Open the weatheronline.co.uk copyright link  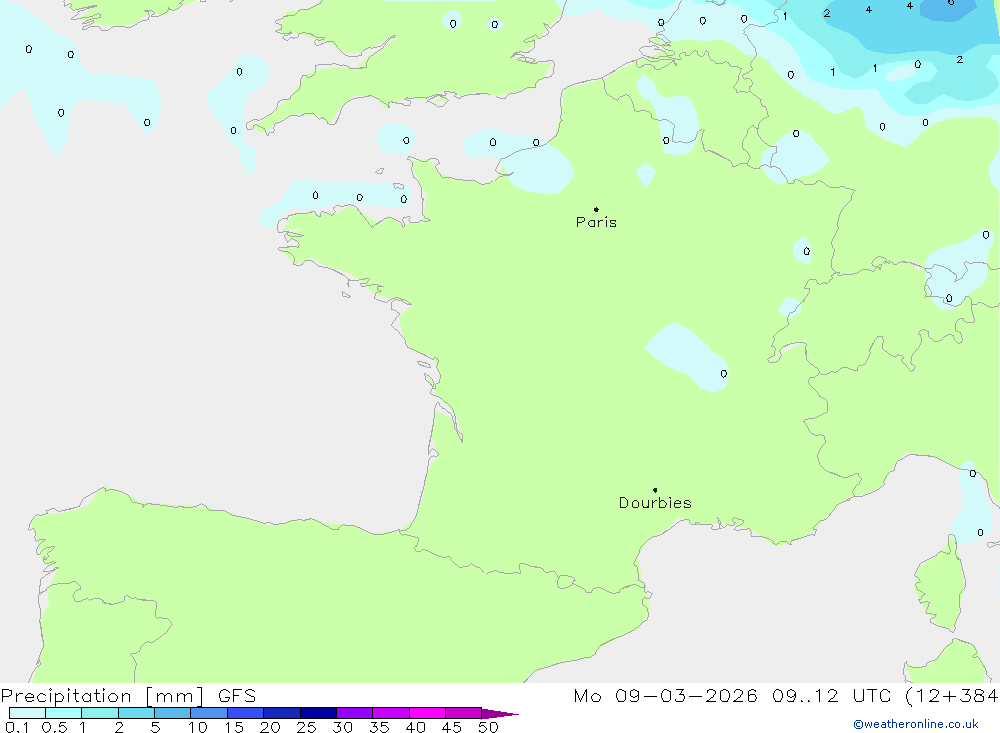coord(915,724)
